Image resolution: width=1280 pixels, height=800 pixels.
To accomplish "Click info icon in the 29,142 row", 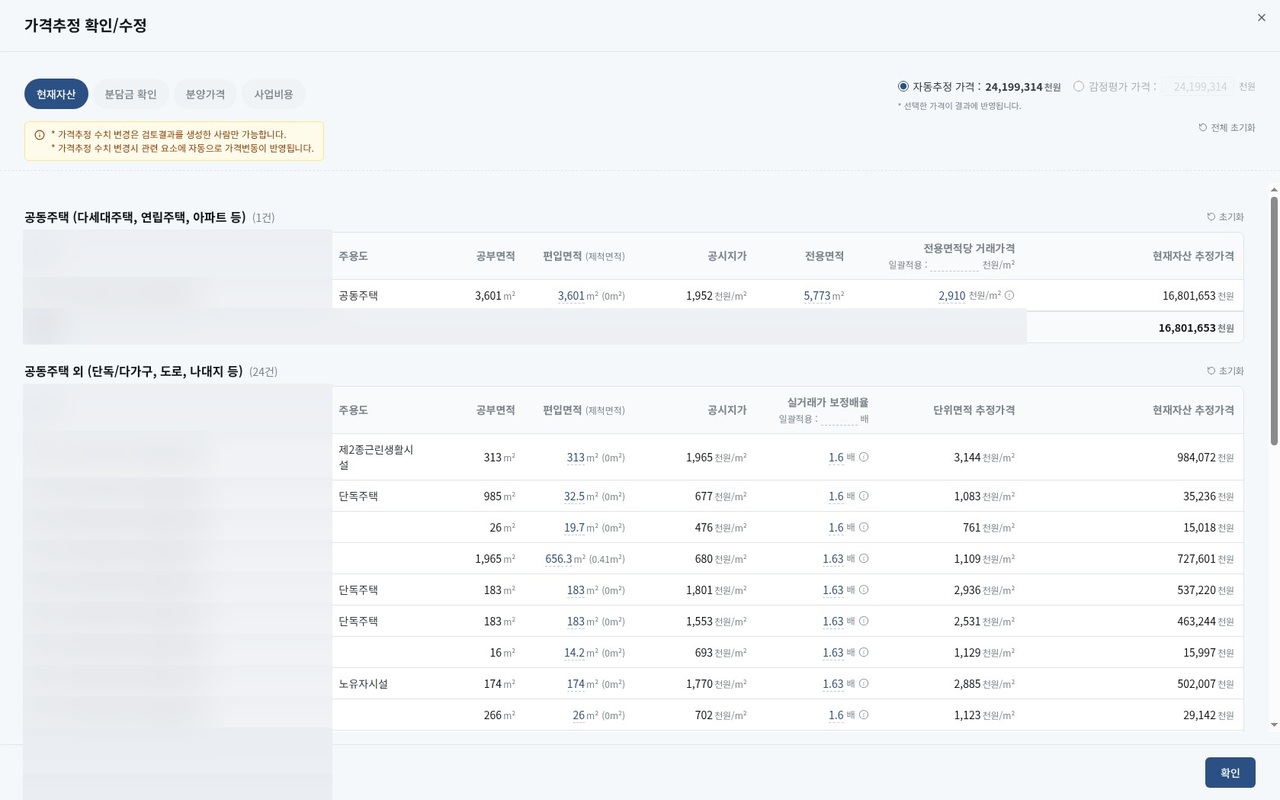I will tap(864, 716).
